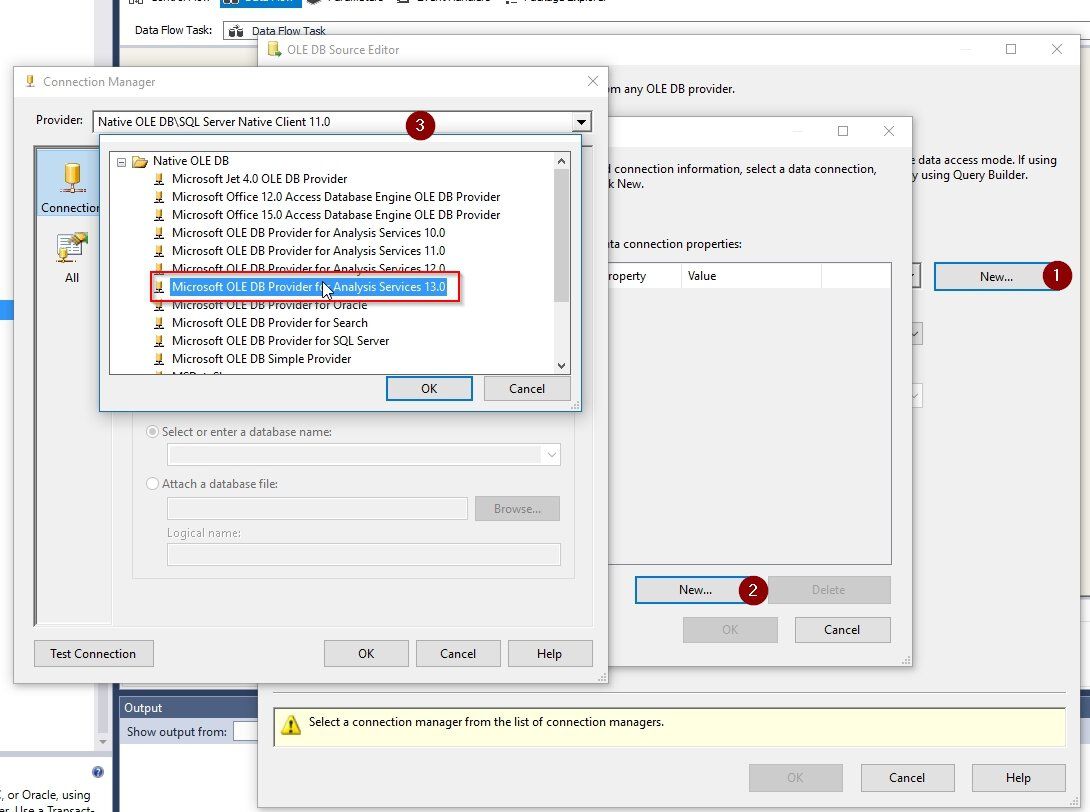
Task: Click the Native OLE DB folder label
Action: (x=190, y=161)
